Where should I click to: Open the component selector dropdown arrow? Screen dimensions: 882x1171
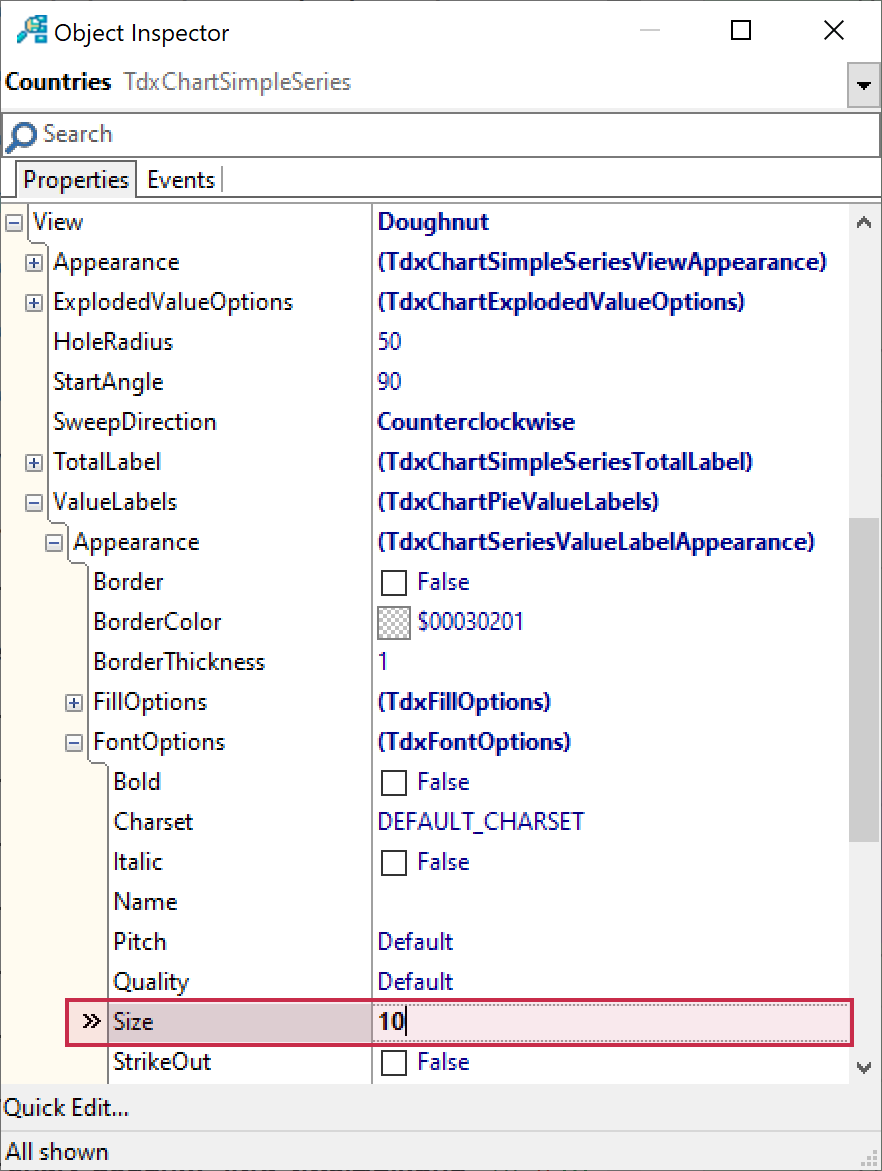tap(863, 87)
